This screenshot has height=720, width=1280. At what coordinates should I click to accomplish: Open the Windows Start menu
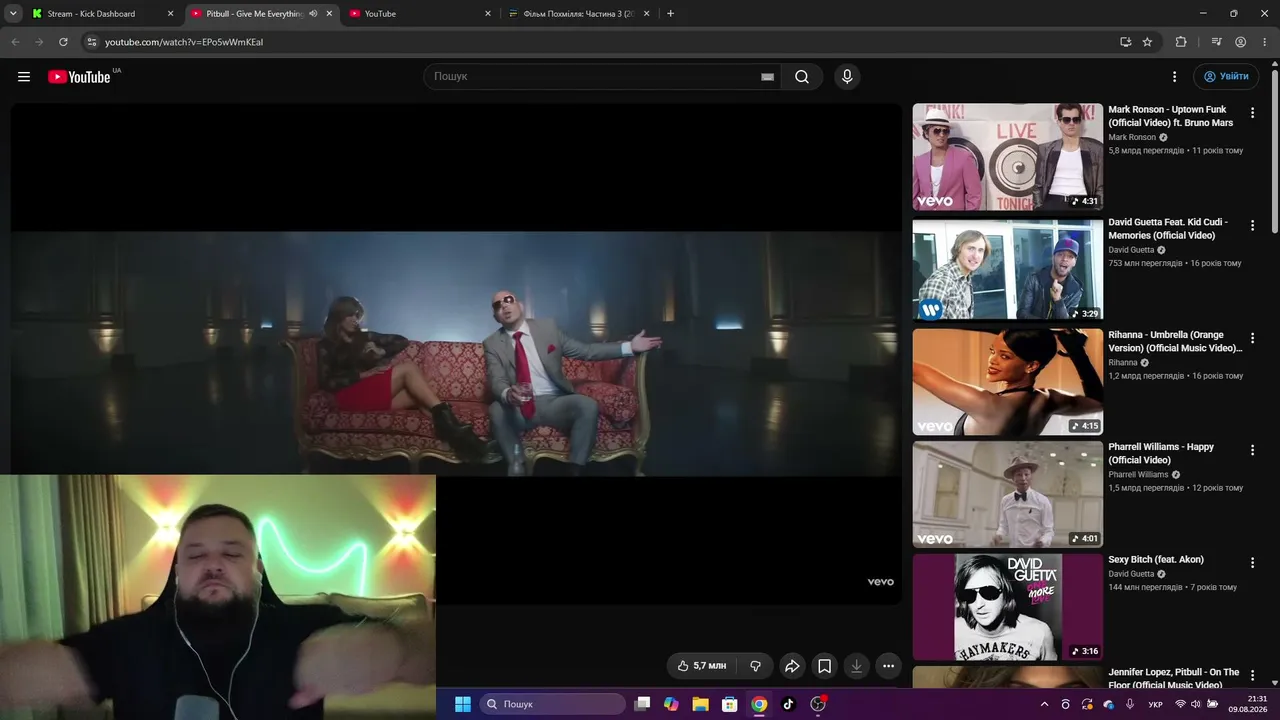coord(463,704)
